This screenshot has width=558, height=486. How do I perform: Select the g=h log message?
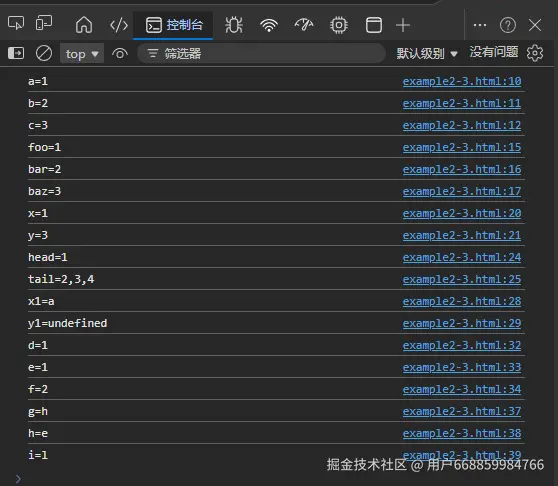(x=38, y=412)
